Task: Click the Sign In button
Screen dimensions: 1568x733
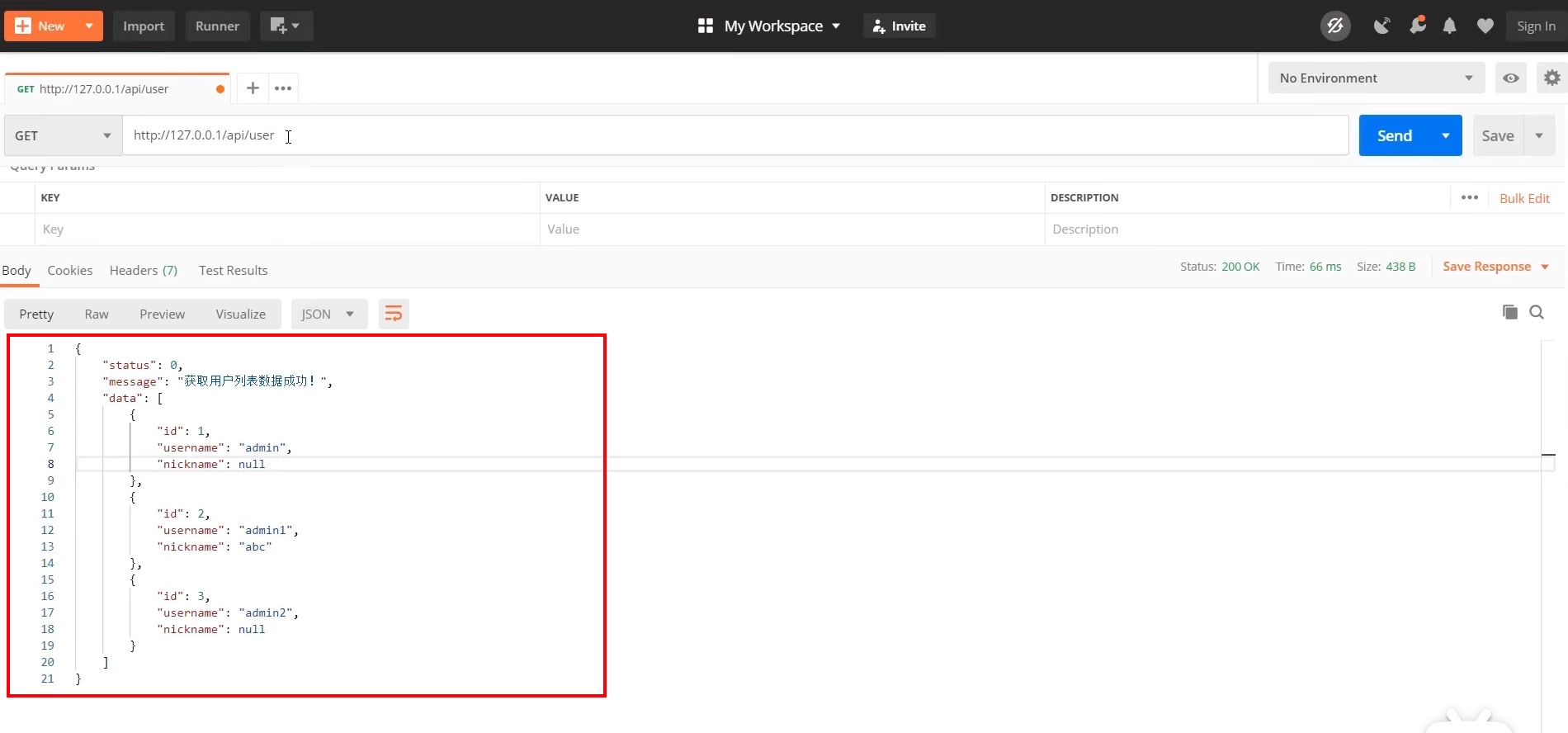Action: 1536,26
